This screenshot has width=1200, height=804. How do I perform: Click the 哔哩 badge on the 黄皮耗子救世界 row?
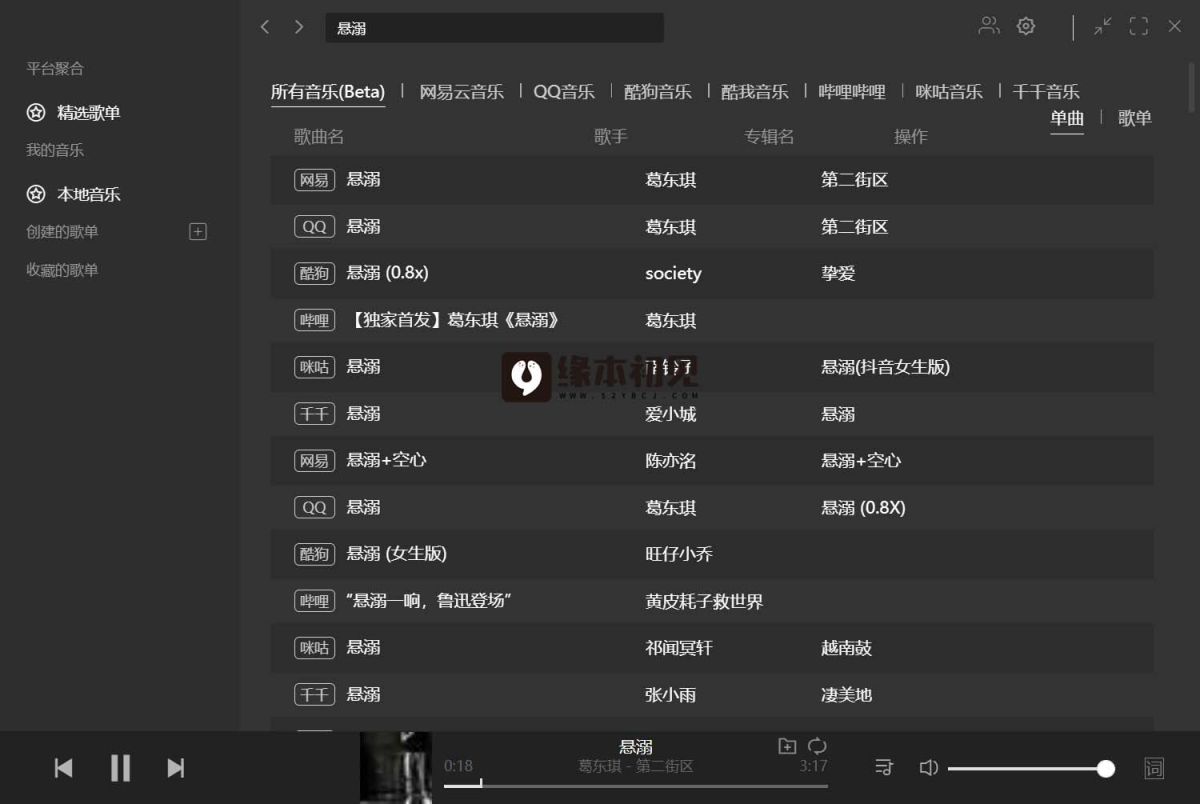pos(314,601)
